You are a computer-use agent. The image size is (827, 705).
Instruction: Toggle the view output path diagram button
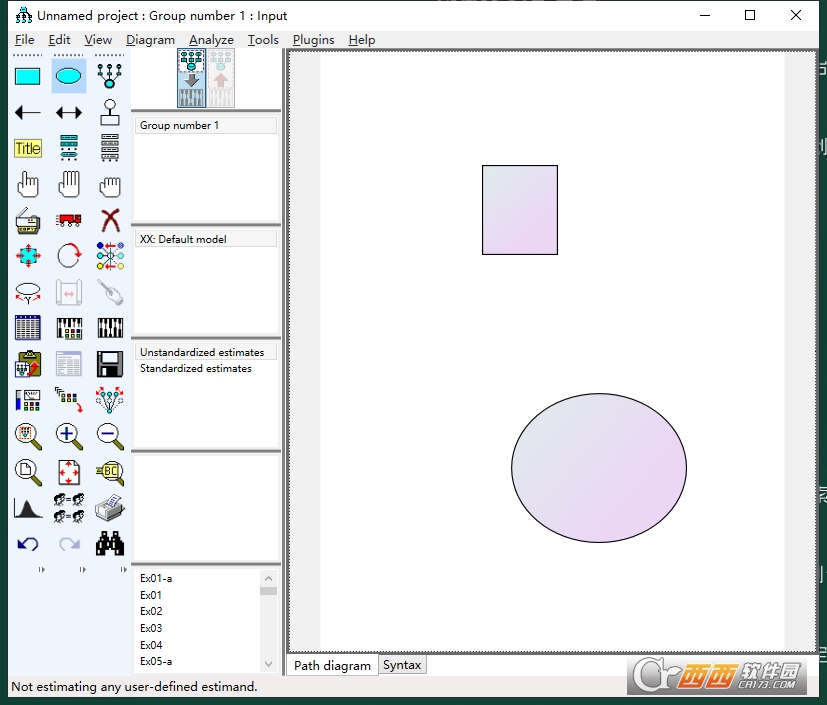click(x=220, y=78)
